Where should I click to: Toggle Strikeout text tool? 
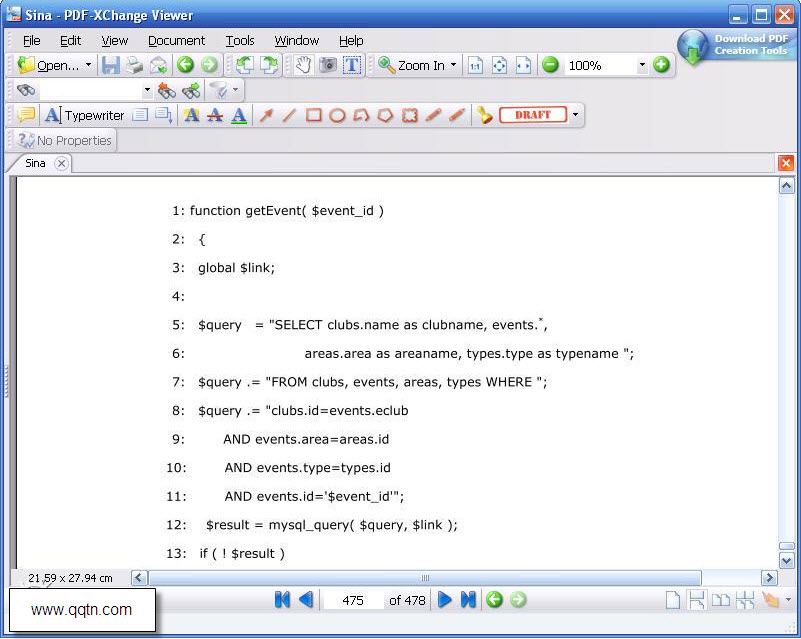[215, 115]
